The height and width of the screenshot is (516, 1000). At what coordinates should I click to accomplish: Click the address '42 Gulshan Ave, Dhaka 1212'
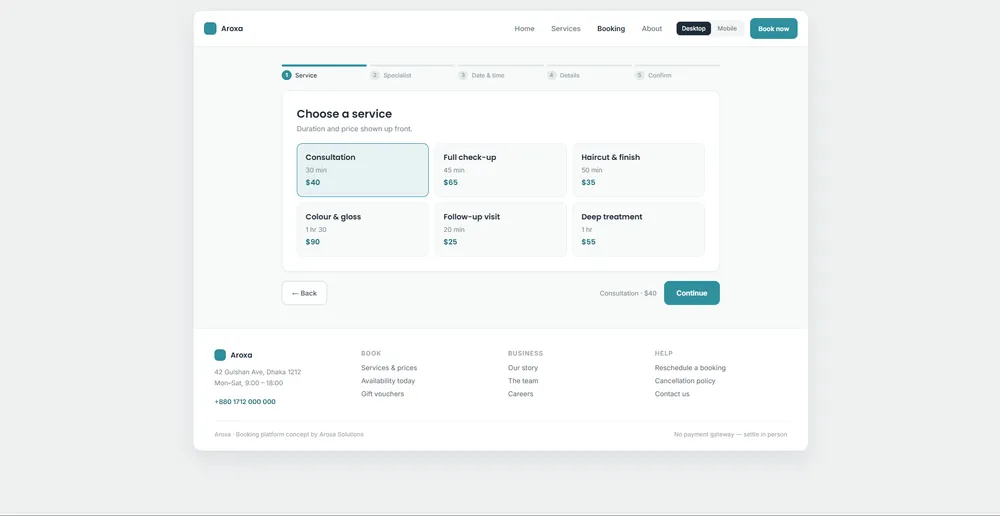(x=258, y=372)
